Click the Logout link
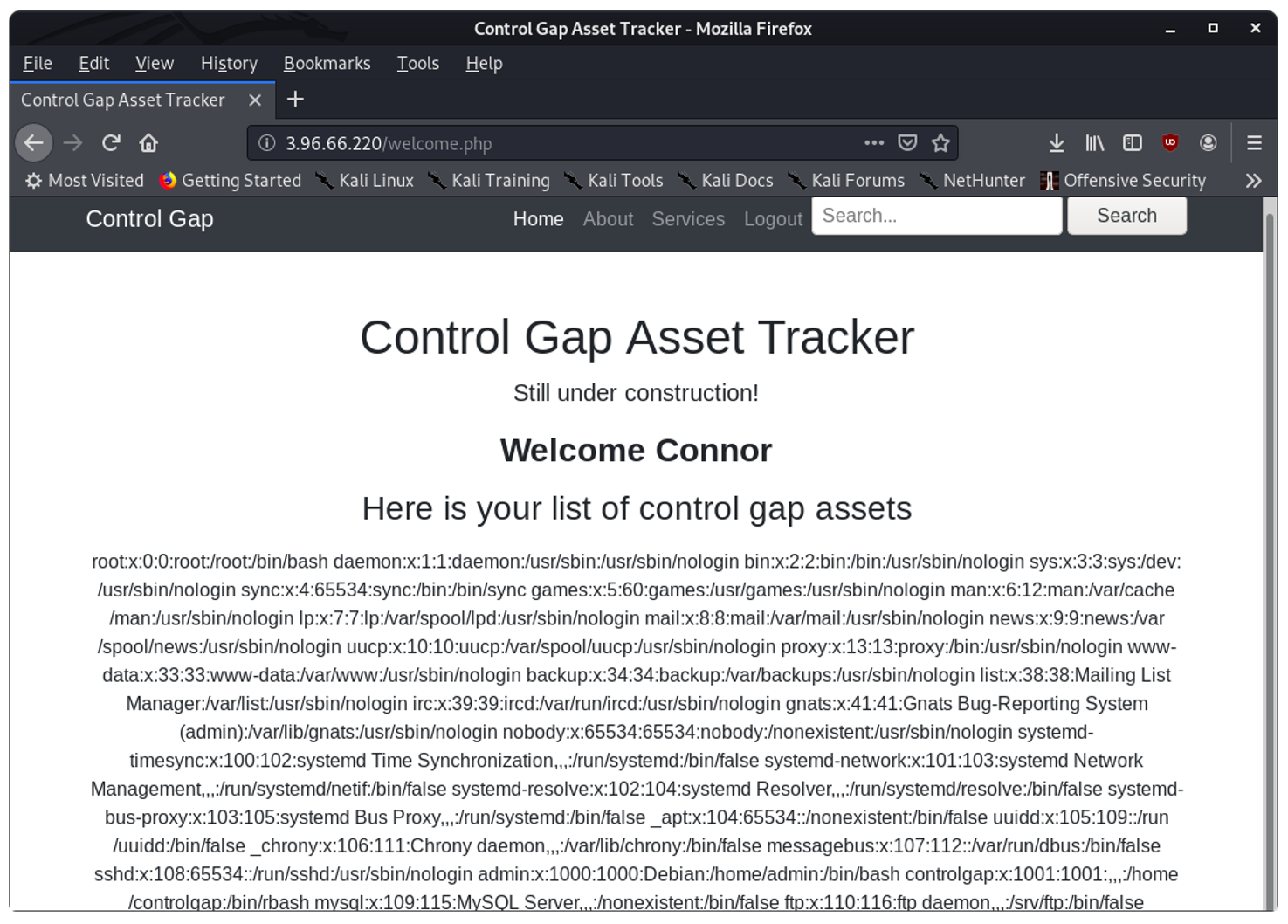The image size is (1288, 924). [x=772, y=219]
